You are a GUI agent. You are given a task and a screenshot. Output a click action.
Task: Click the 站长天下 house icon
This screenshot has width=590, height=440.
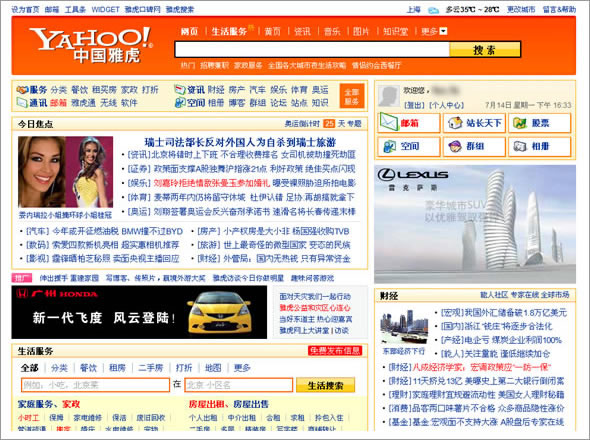pos(455,123)
